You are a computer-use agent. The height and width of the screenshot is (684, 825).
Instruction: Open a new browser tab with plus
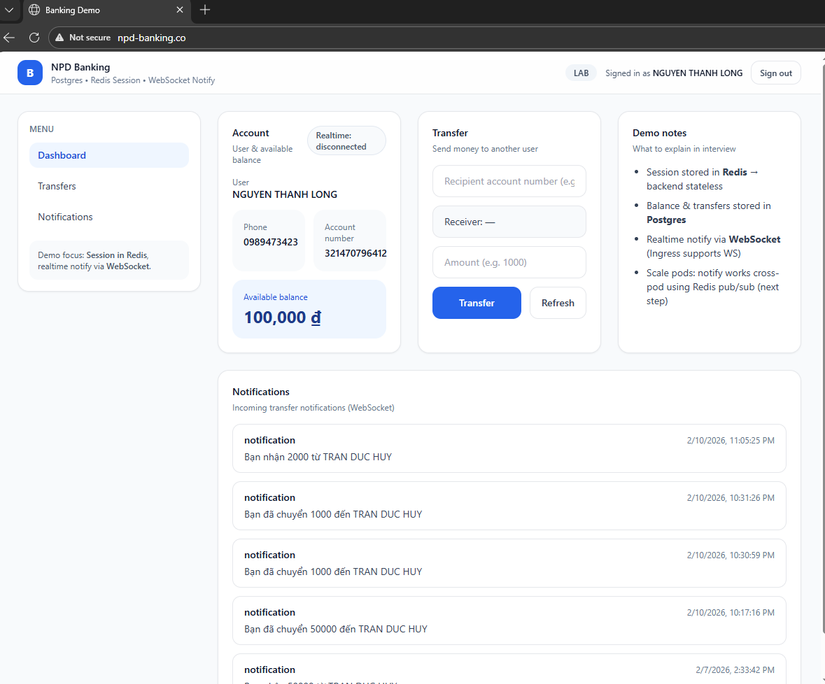(x=205, y=9)
